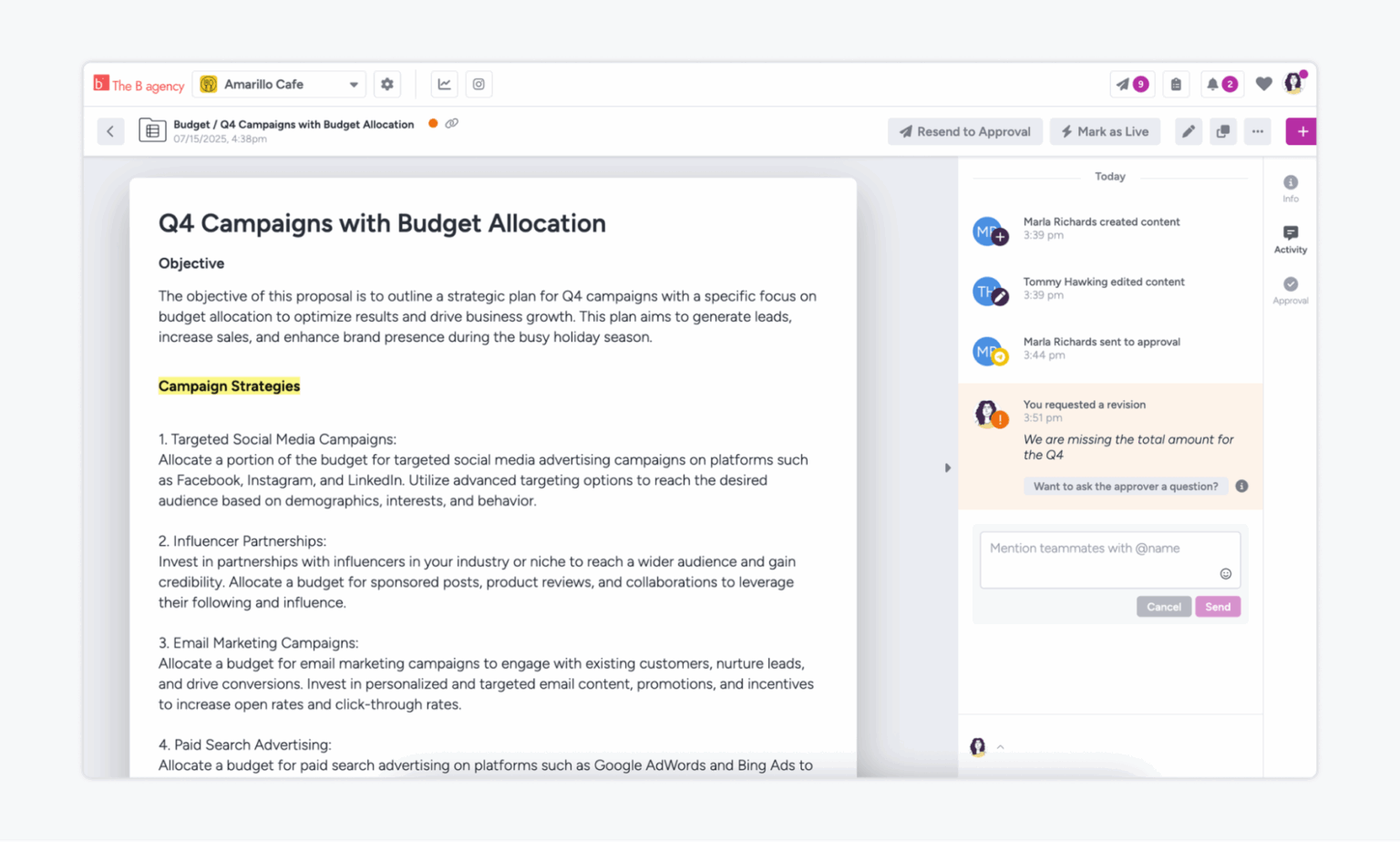Switch to the Info tab

[1291, 188]
